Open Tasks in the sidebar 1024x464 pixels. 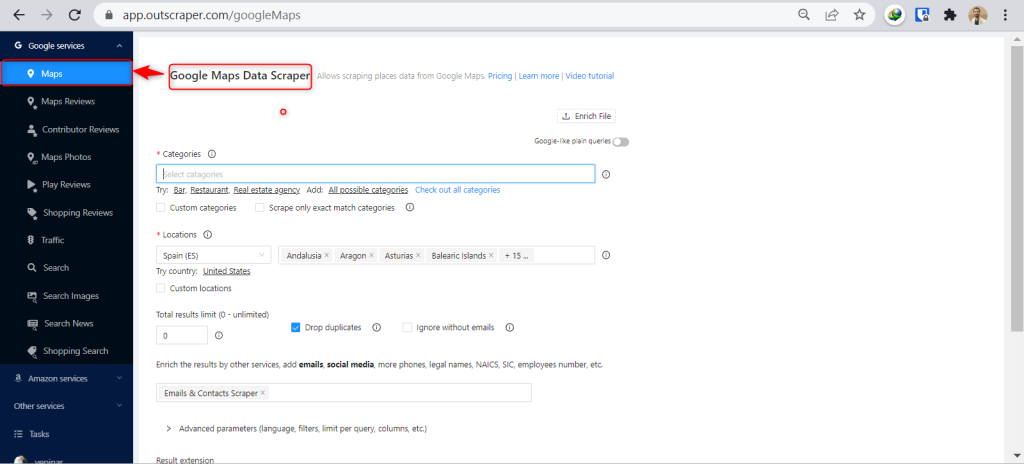[39, 434]
